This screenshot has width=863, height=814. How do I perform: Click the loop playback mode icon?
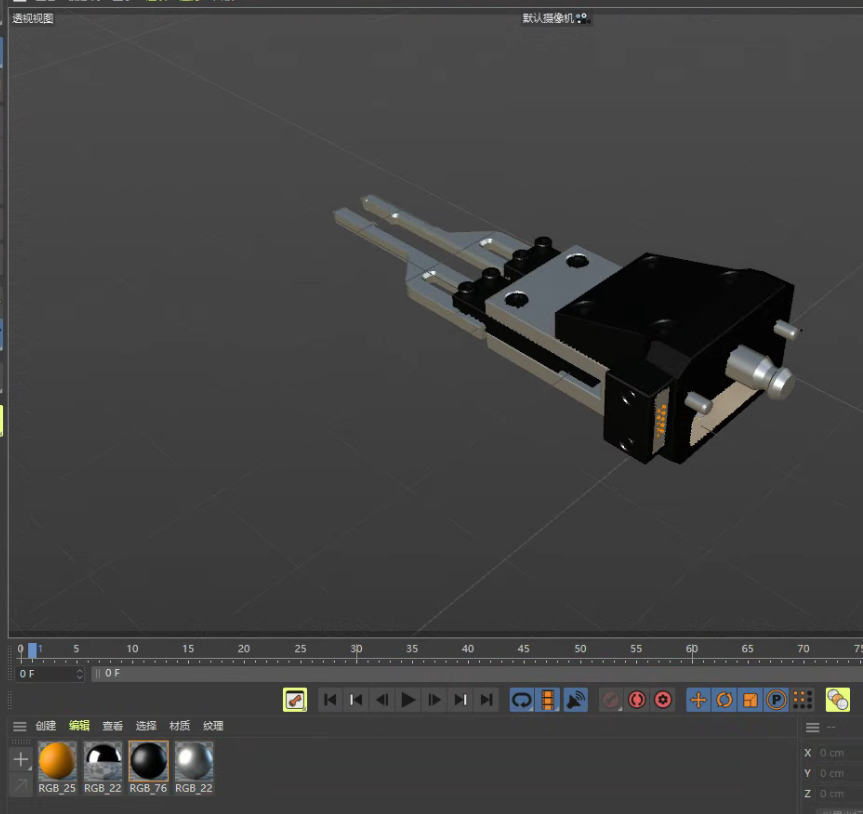point(522,700)
